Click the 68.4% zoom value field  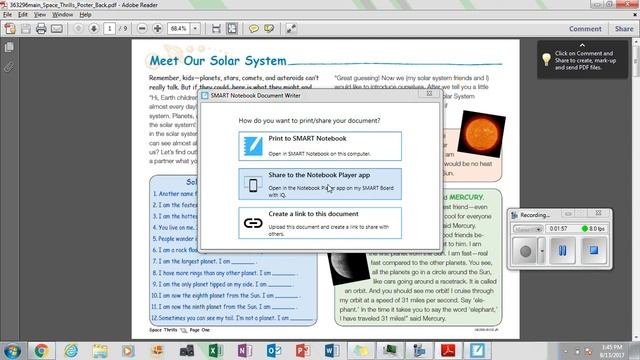[x=179, y=29]
